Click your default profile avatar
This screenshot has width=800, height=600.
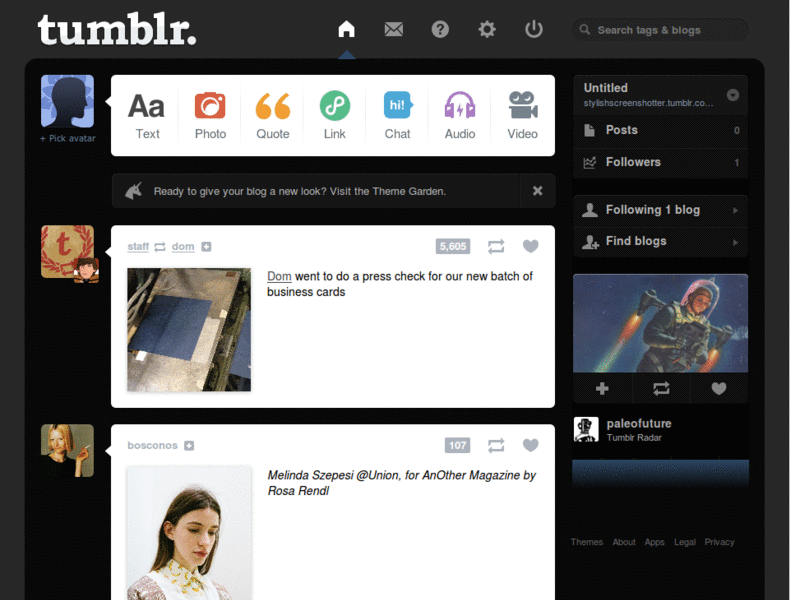67,101
